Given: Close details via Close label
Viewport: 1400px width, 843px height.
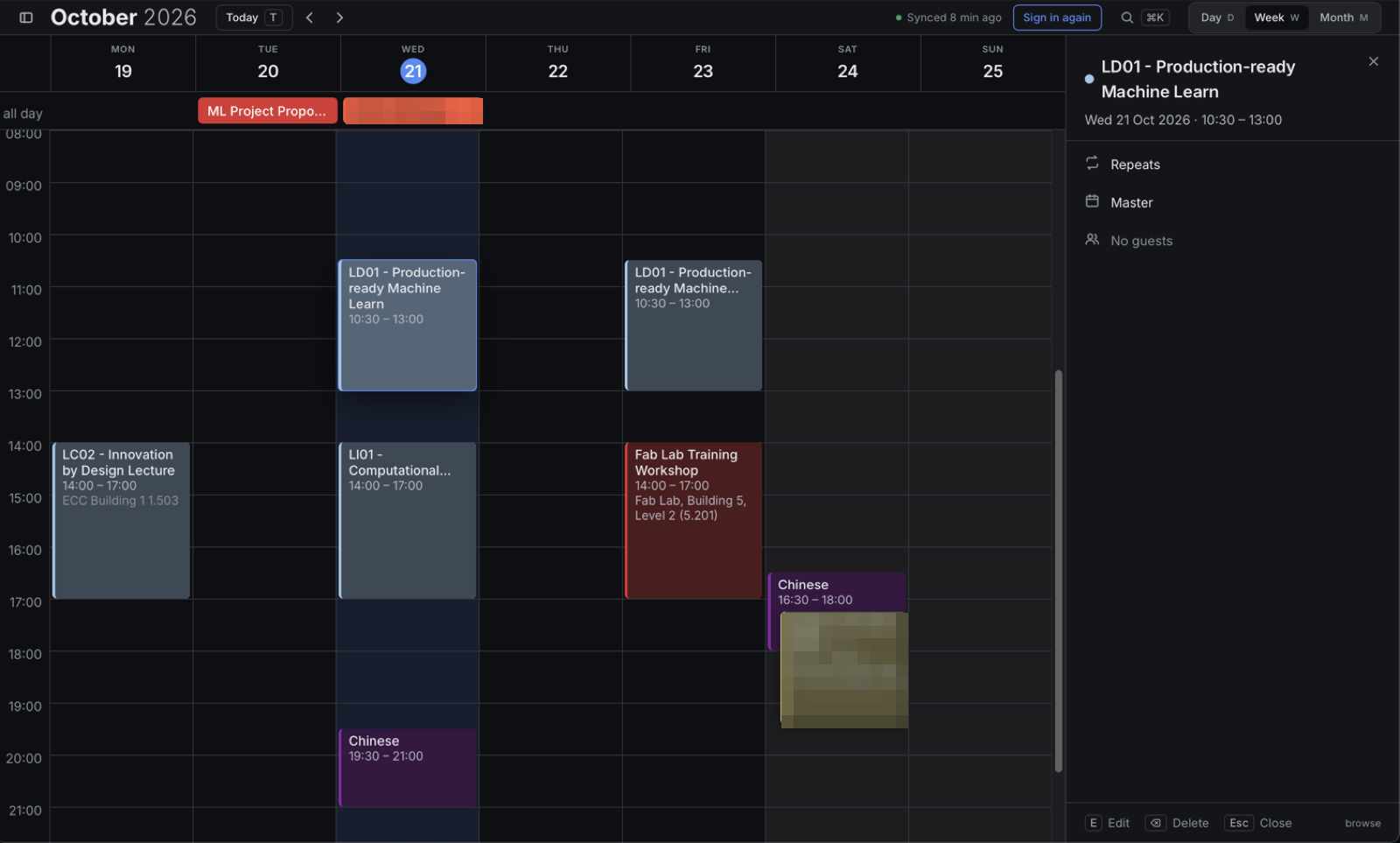Looking at the screenshot, I should coord(1276,823).
